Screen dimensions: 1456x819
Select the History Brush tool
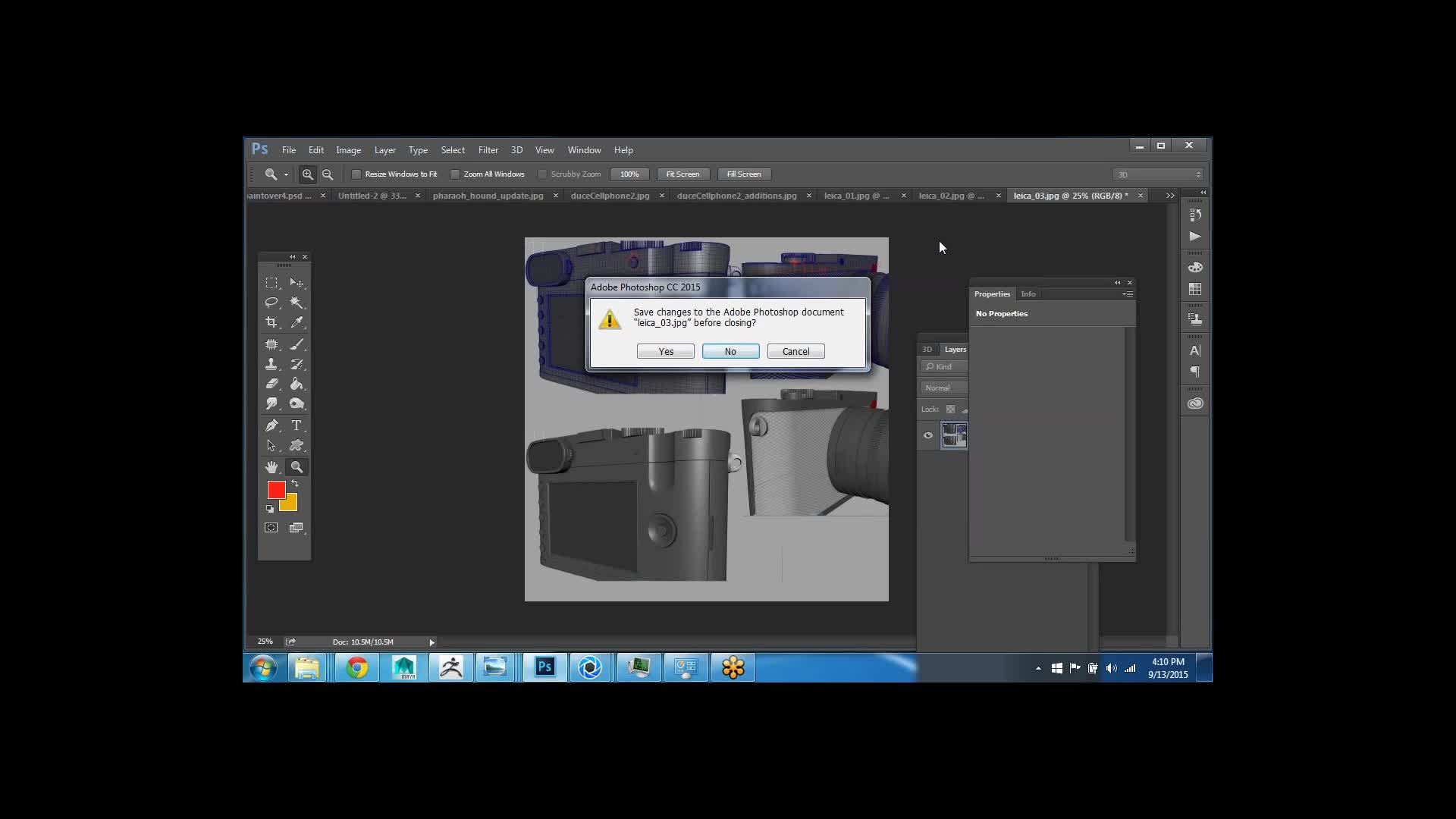tap(297, 364)
